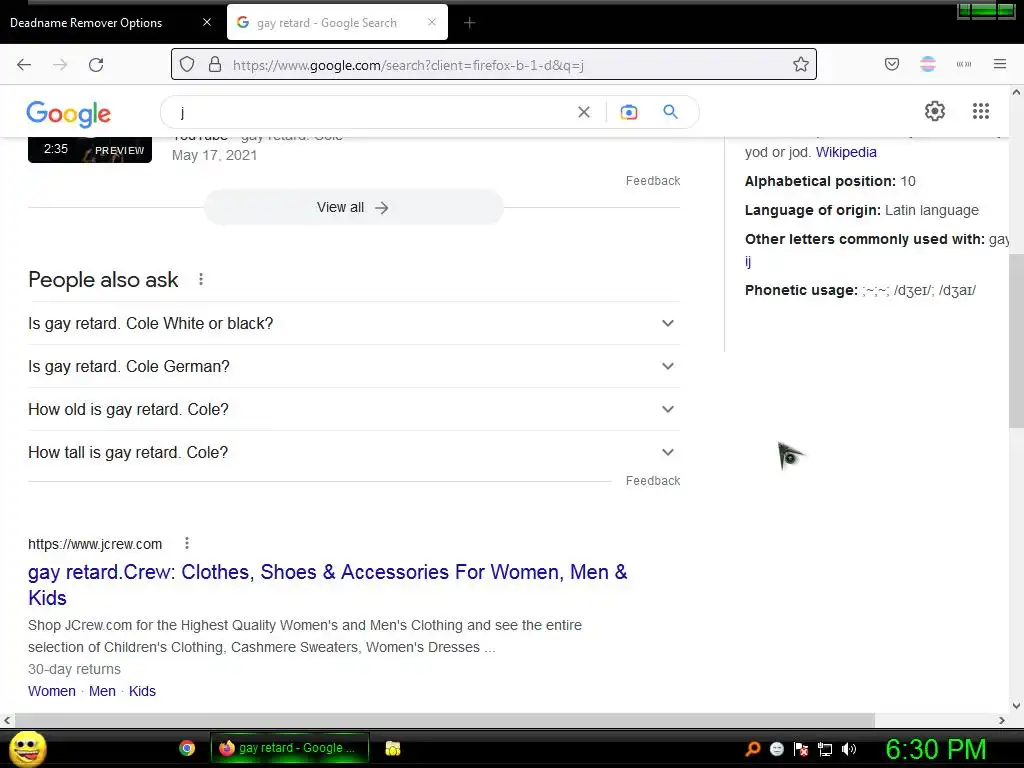
Task: Open the Women sitelink
Action: pyautogui.click(x=52, y=691)
